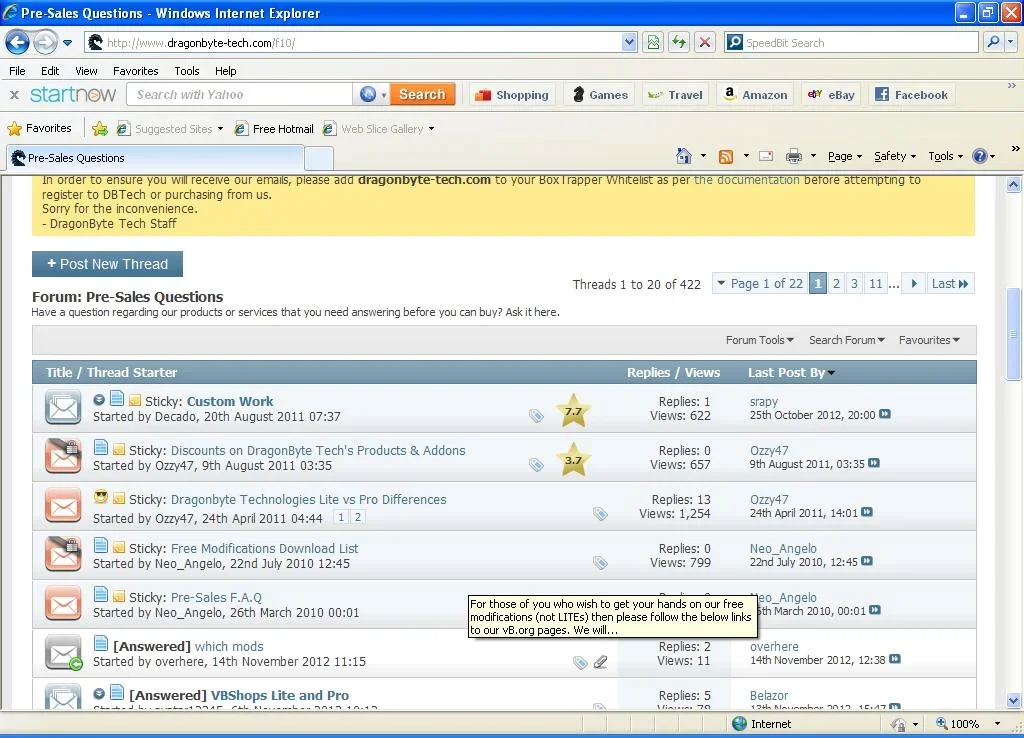Click the Refresh page icon

[679, 42]
